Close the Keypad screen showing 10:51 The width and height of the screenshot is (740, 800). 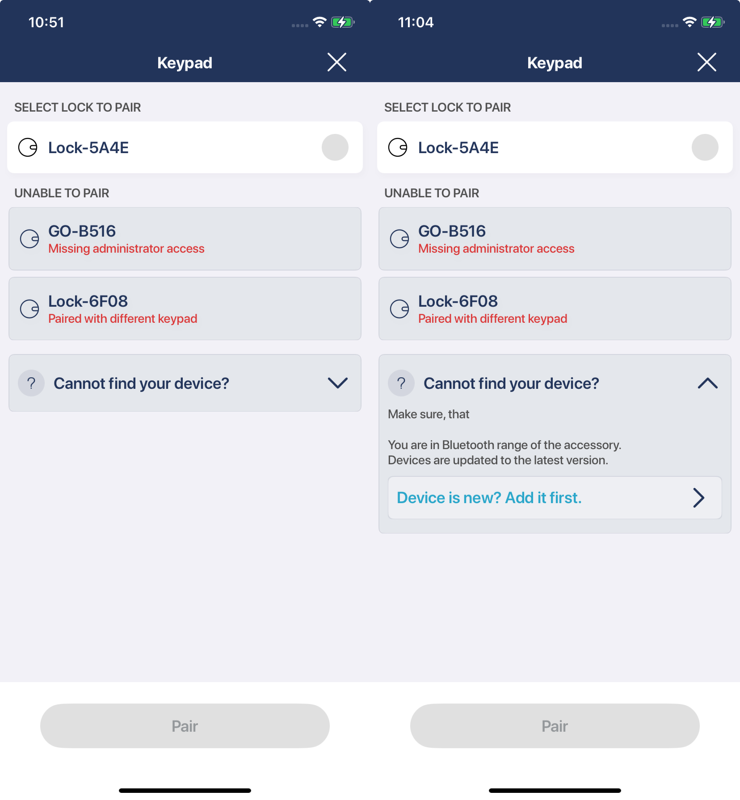point(337,62)
